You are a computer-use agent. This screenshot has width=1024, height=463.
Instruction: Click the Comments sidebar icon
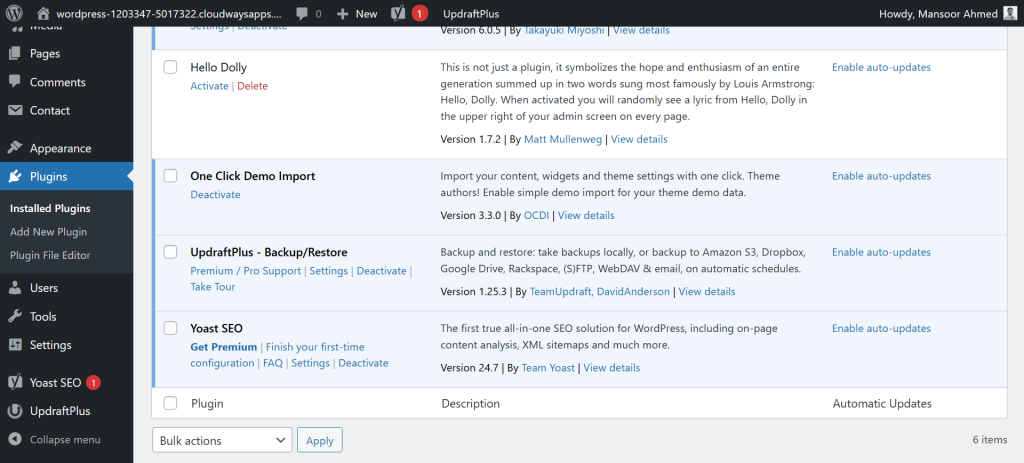click(x=14, y=82)
